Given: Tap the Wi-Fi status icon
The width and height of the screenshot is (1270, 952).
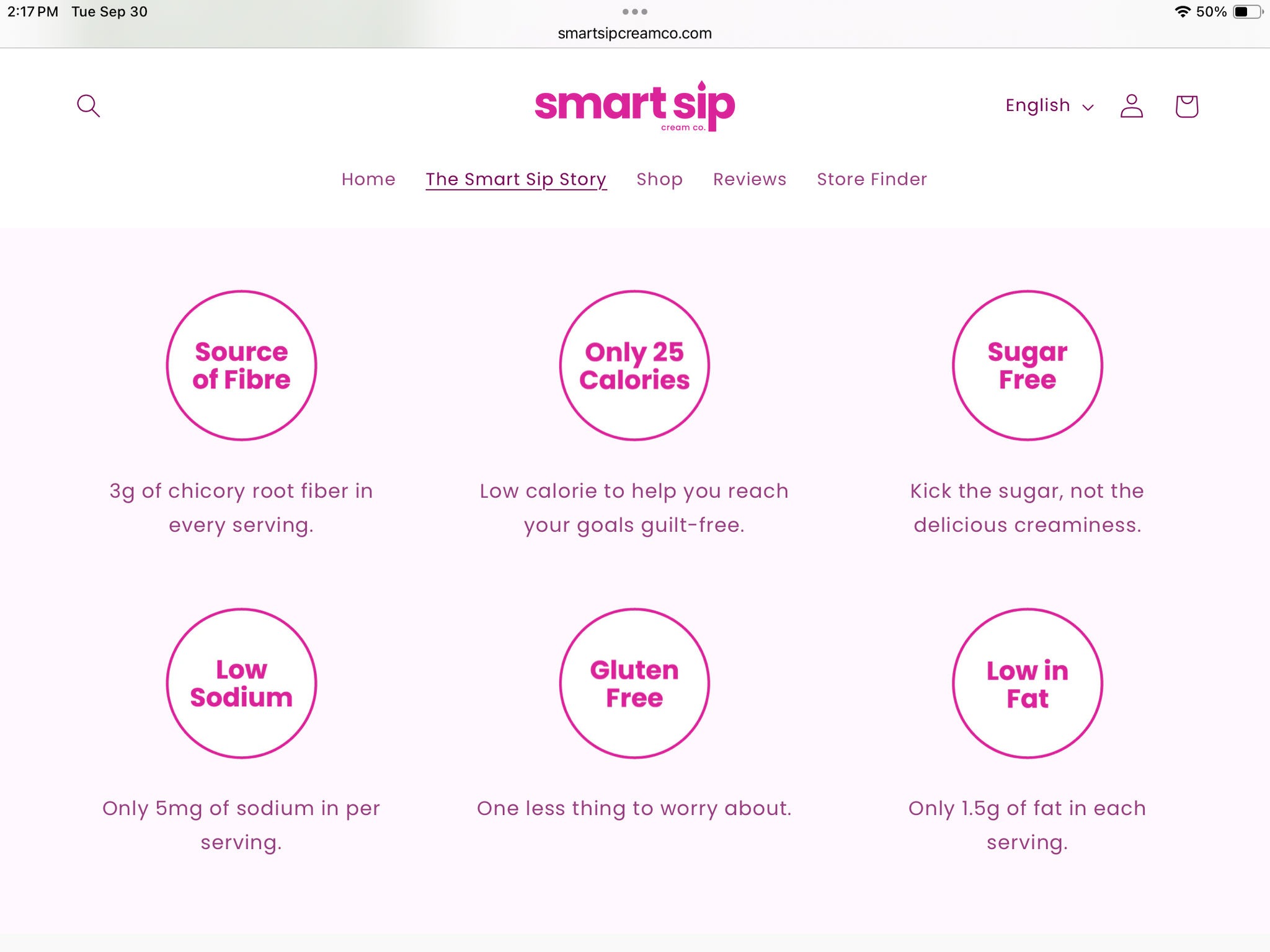Looking at the screenshot, I should pyautogui.click(x=1183, y=12).
